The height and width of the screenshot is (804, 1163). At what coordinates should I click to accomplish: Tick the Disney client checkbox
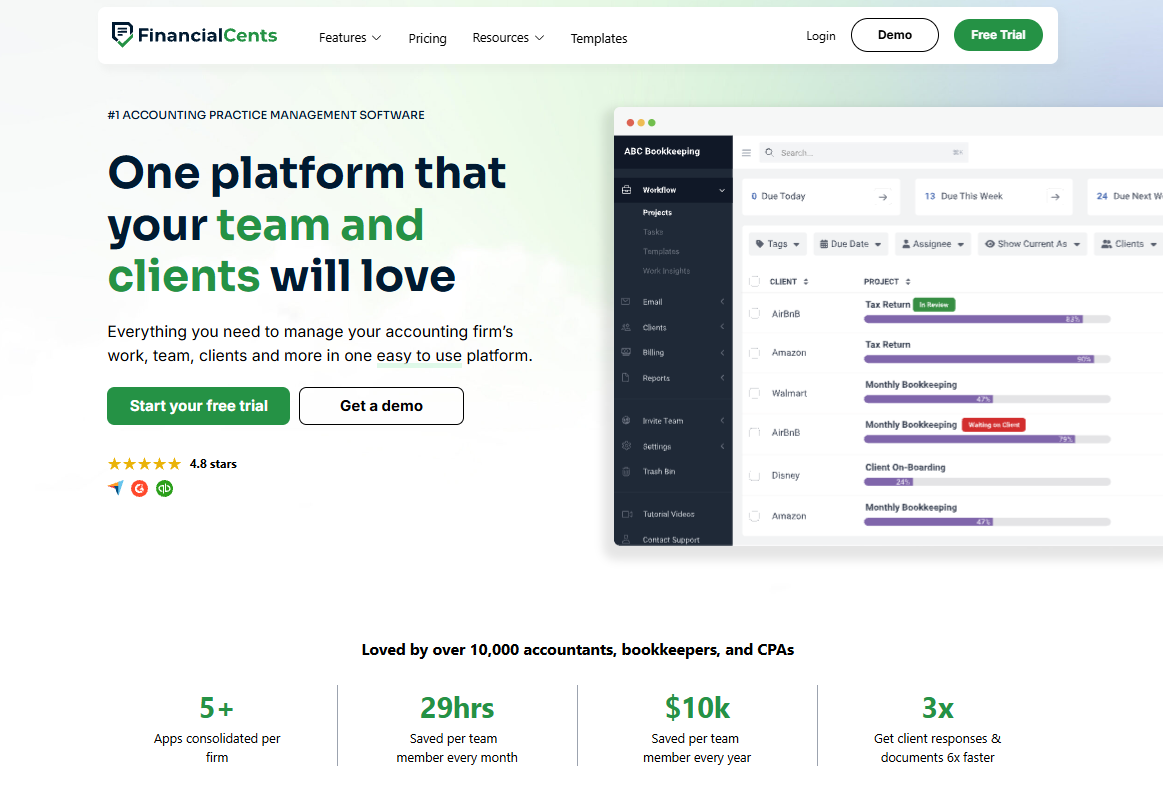[754, 476]
